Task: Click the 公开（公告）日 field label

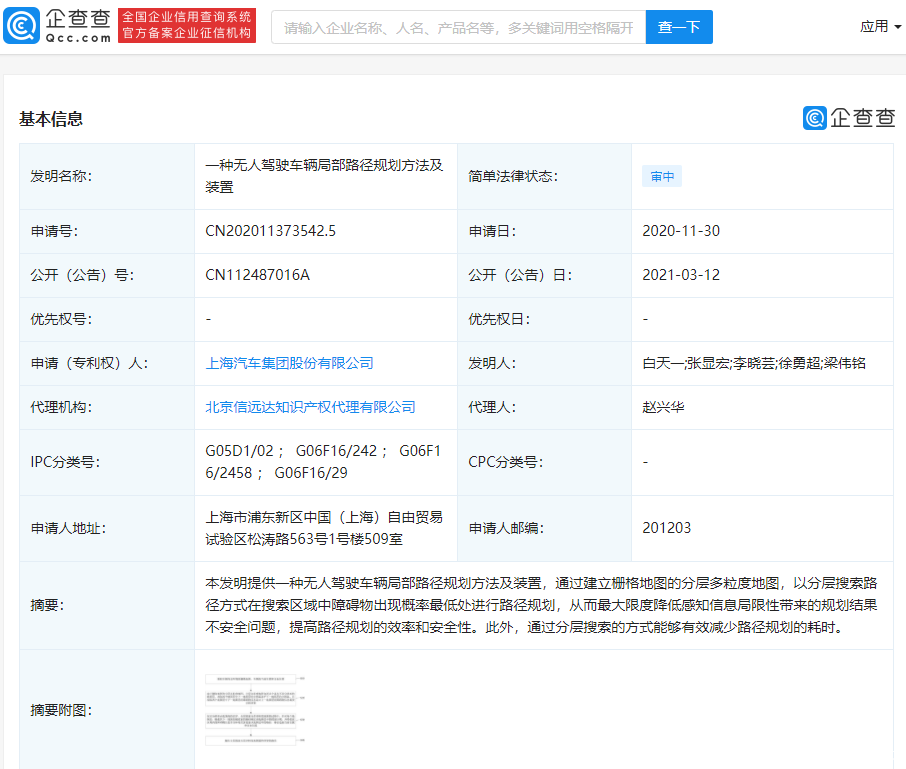Action: [520, 275]
